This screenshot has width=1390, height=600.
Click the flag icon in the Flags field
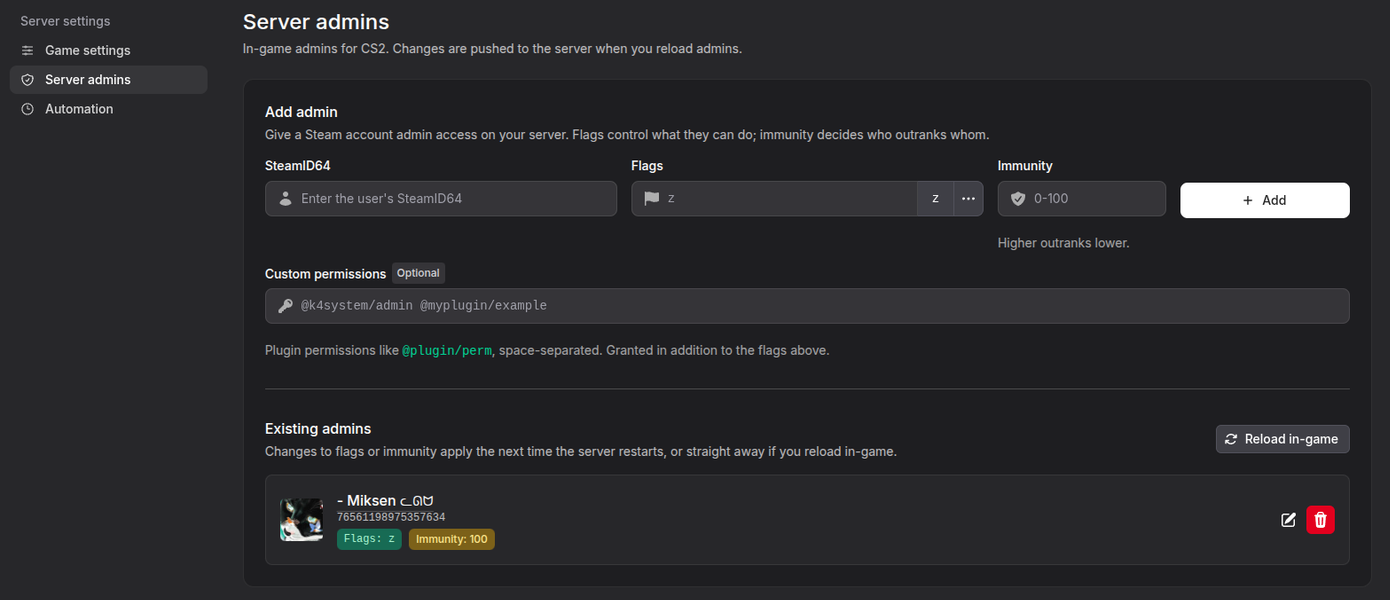click(x=652, y=198)
